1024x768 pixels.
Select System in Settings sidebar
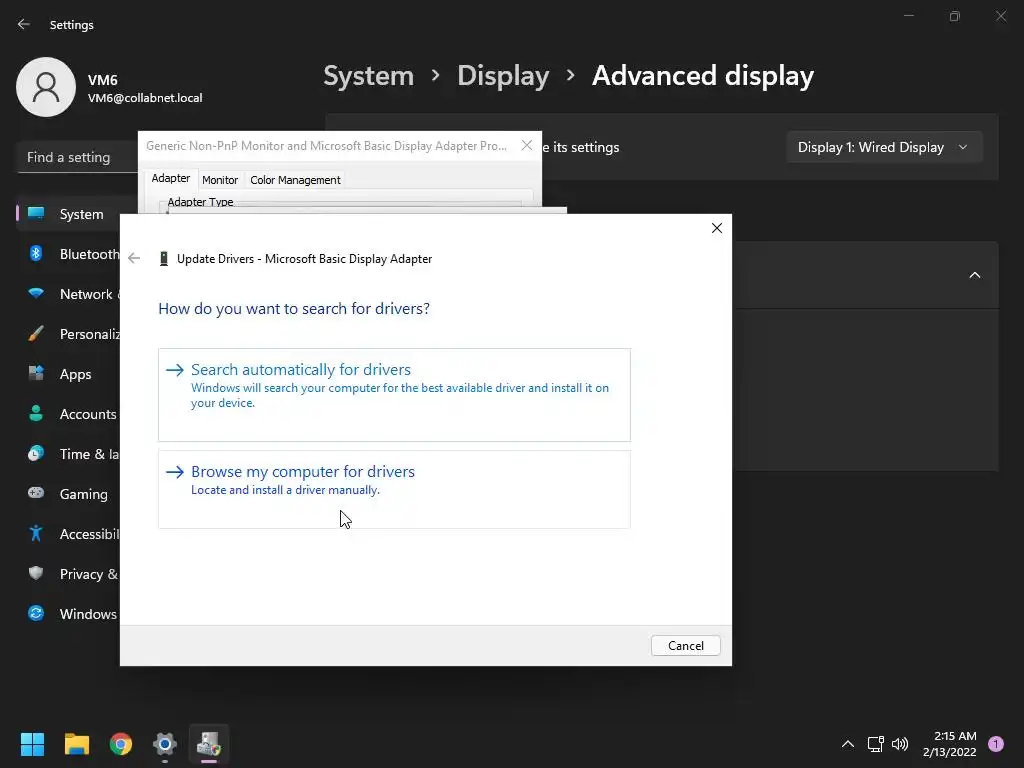pos(69,214)
